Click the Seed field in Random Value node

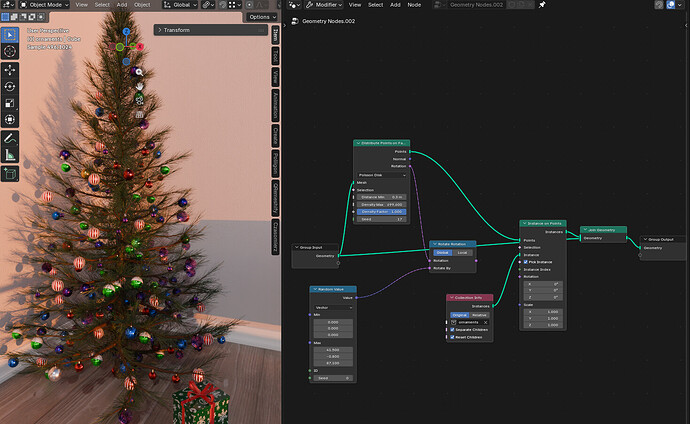point(333,378)
